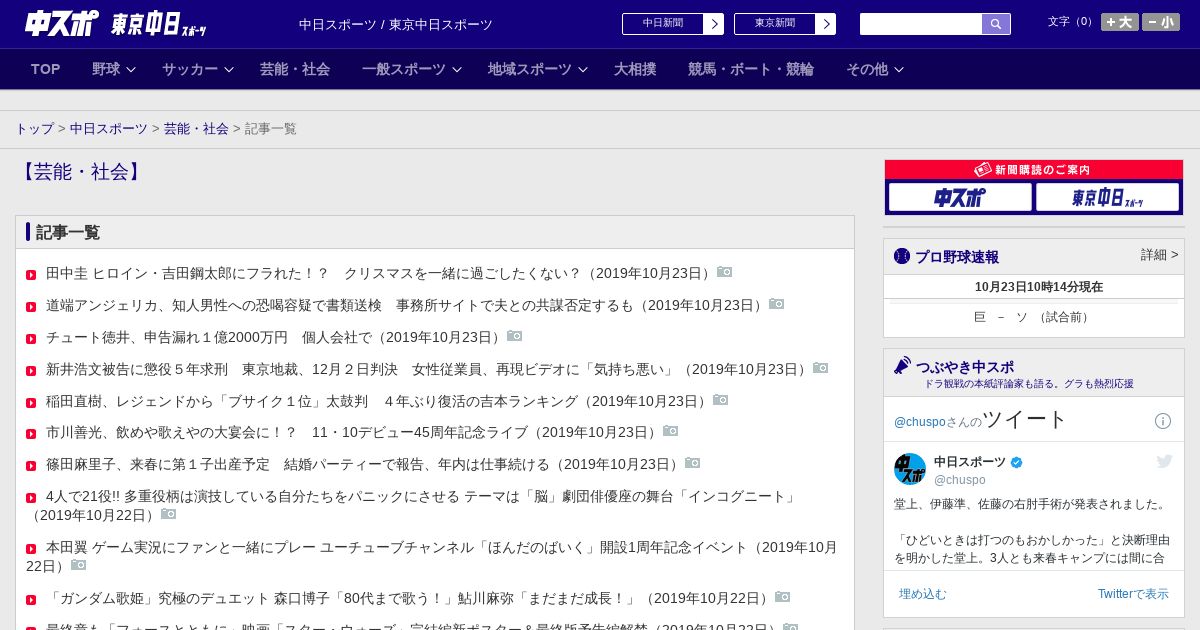This screenshot has height=630, width=1200.
Task: Open article チュート徳井 申告漏れ１億2000万円
Action: pyautogui.click(x=274, y=337)
